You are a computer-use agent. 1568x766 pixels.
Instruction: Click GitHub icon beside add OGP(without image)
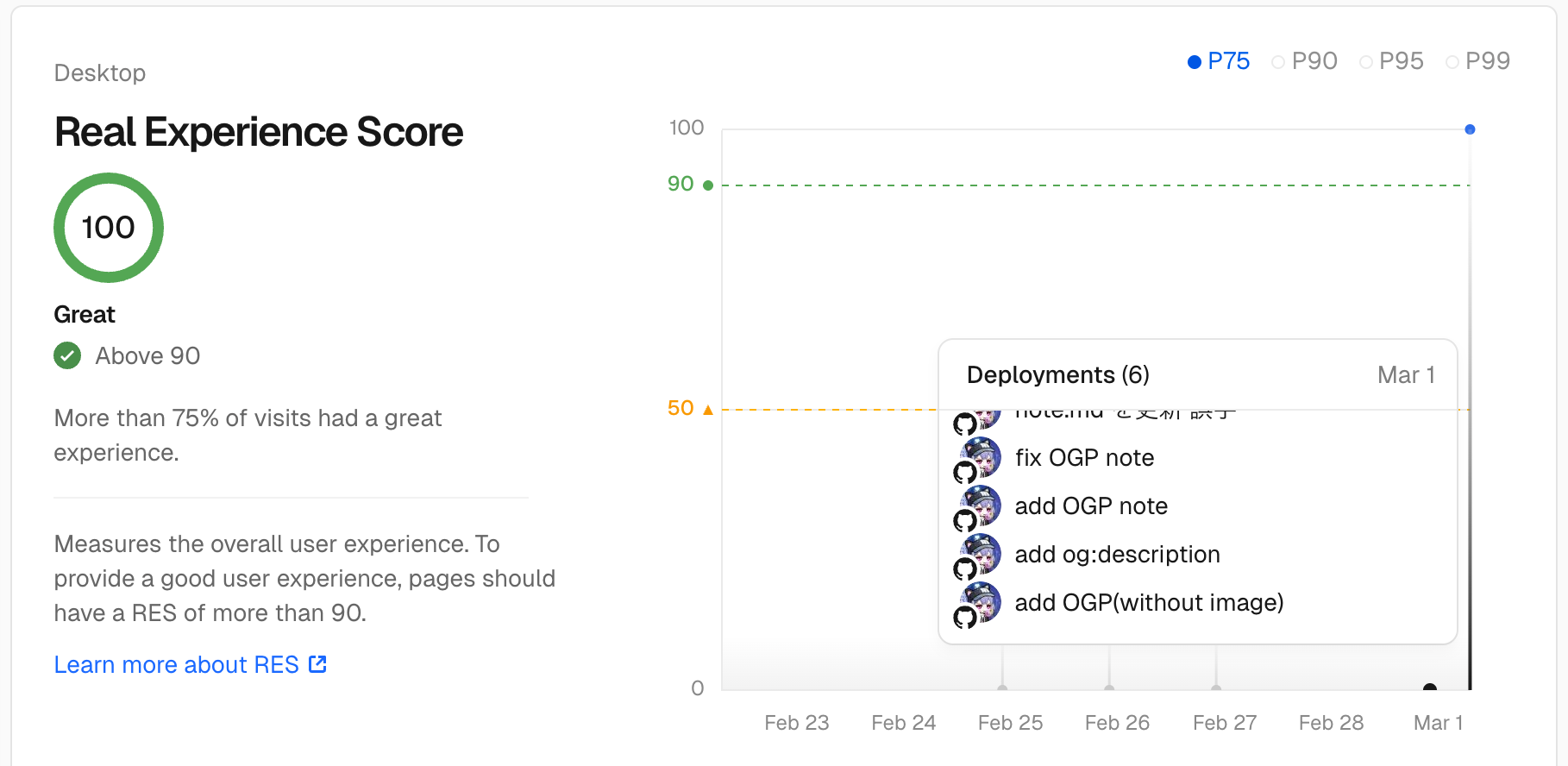point(964,617)
